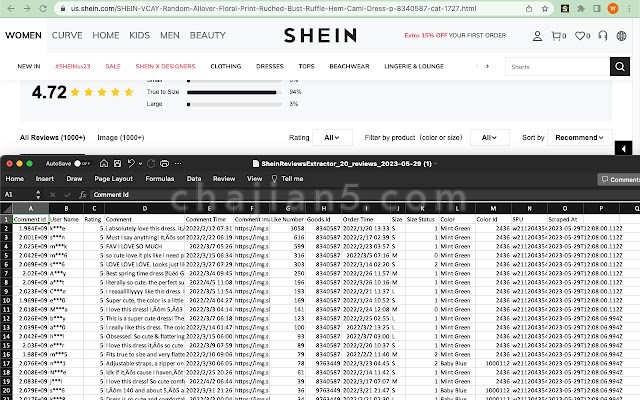
Task: Click the browser forward arrow
Action: 27,8
